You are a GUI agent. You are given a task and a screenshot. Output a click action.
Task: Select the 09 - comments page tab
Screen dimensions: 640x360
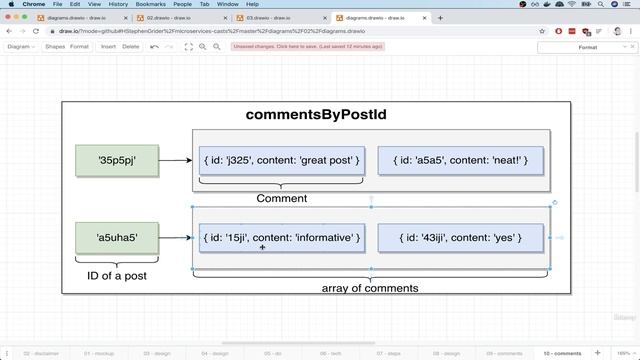point(504,353)
